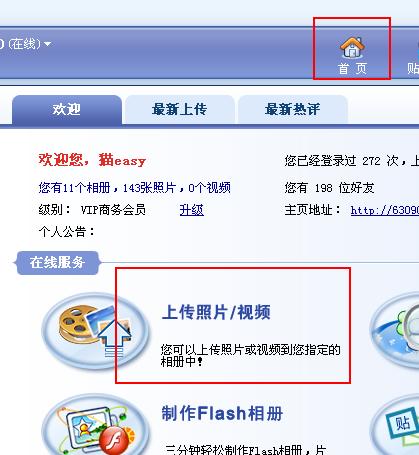The image size is (419, 455).
Task: Open the partly visible 贴 item in the navigation bar
Action: [x=413, y=69]
